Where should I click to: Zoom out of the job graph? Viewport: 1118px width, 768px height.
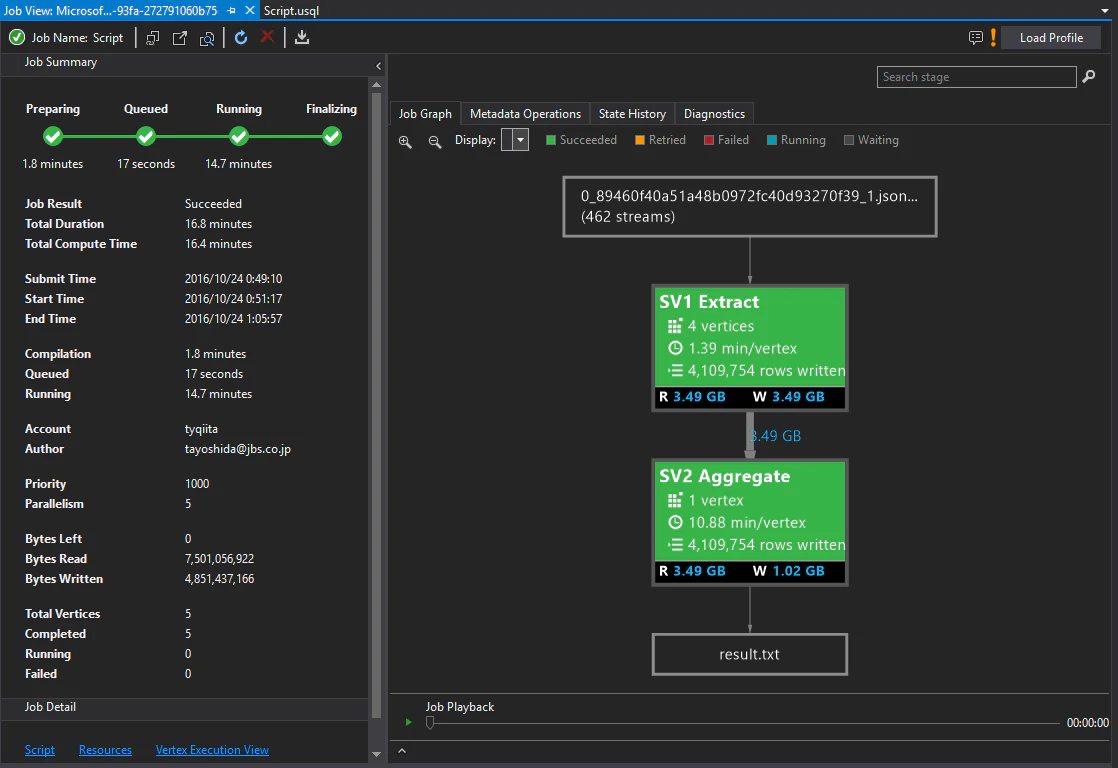(x=434, y=141)
